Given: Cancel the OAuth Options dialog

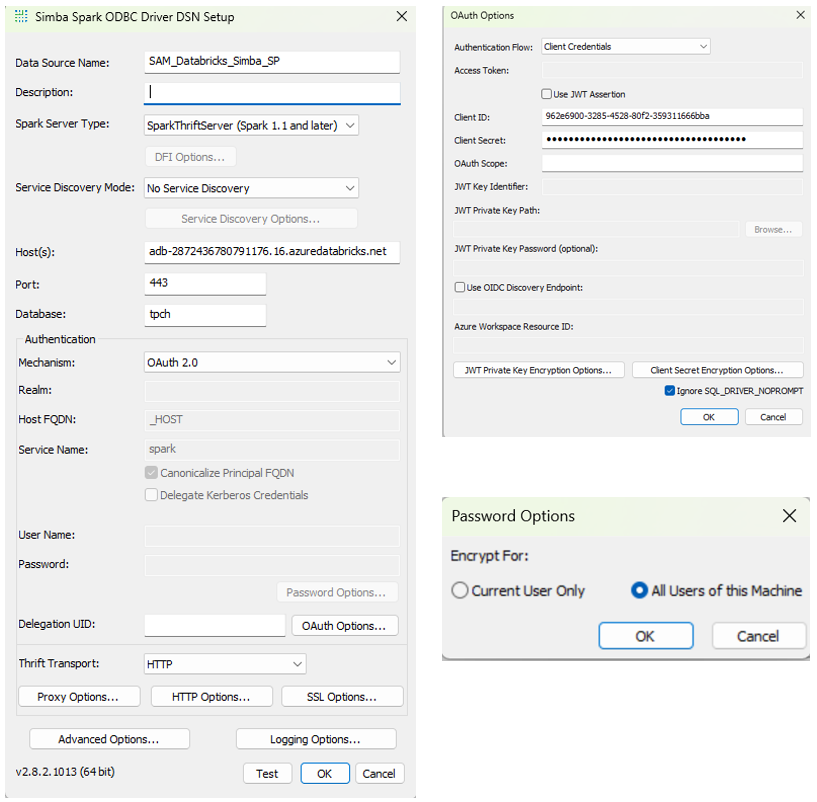Looking at the screenshot, I should [774, 417].
